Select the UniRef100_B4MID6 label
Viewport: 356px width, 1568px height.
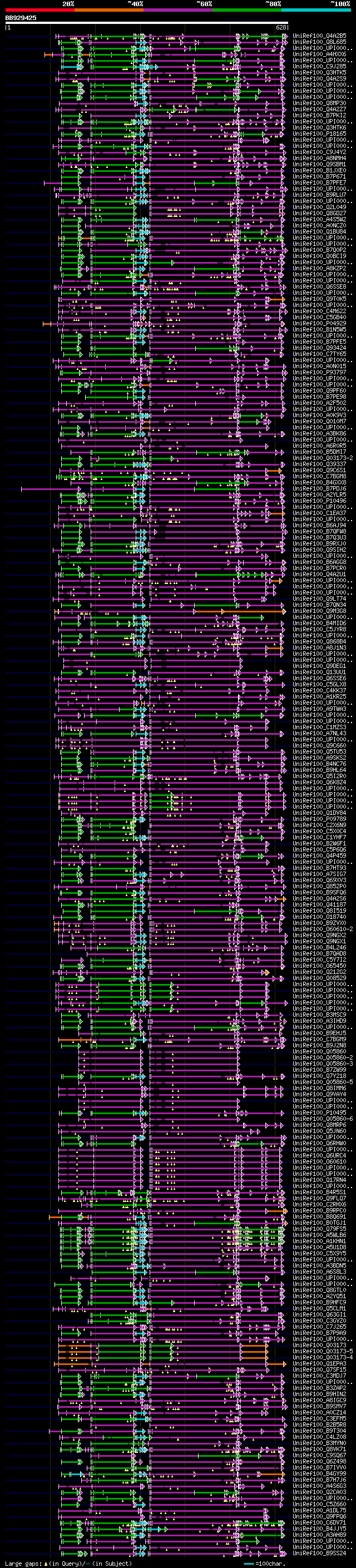(x=319, y=624)
